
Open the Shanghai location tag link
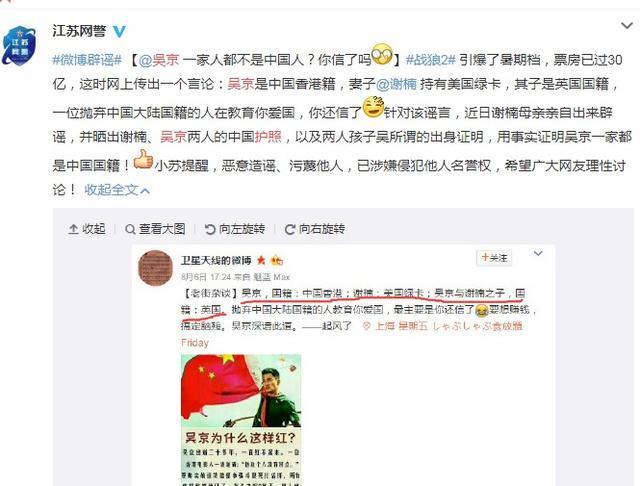tap(442, 326)
